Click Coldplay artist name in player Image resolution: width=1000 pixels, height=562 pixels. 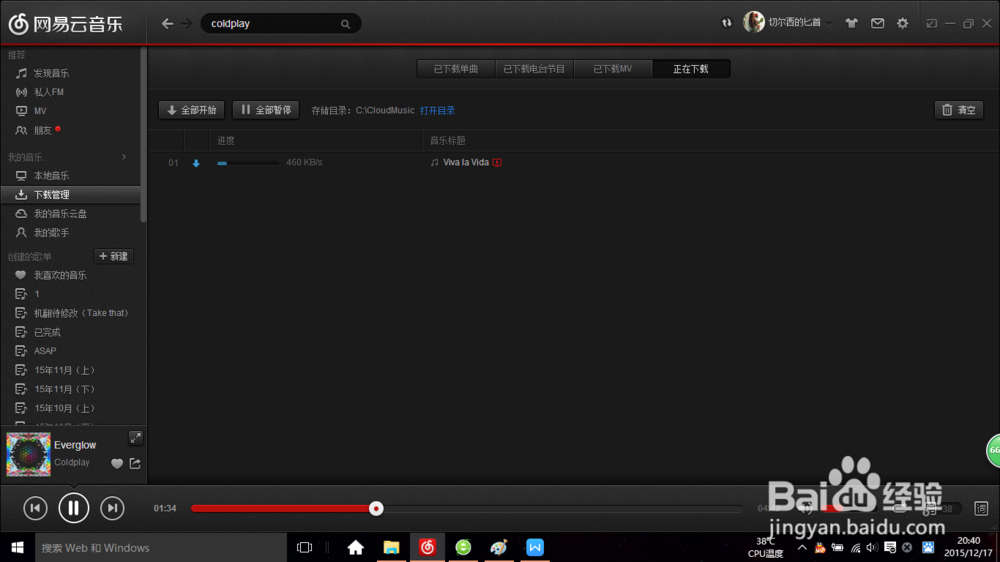[72, 462]
